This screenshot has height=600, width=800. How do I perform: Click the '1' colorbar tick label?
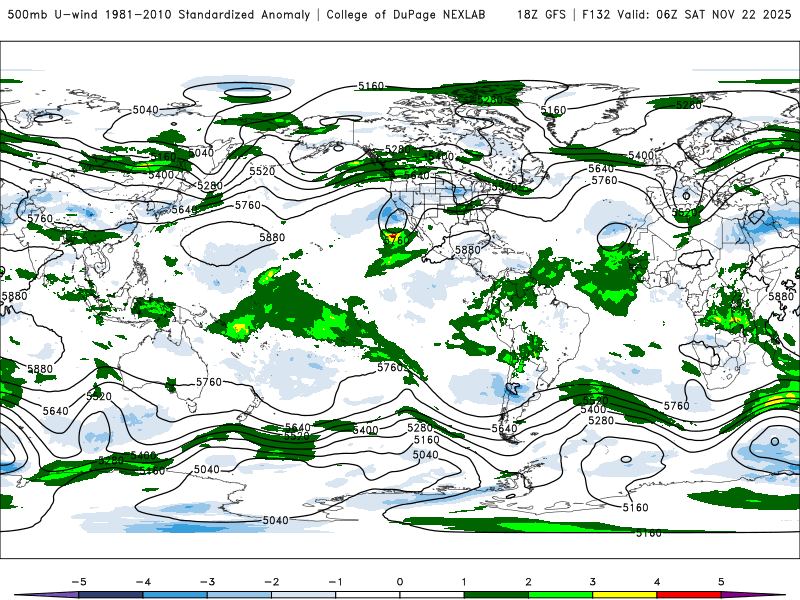tap(464, 582)
